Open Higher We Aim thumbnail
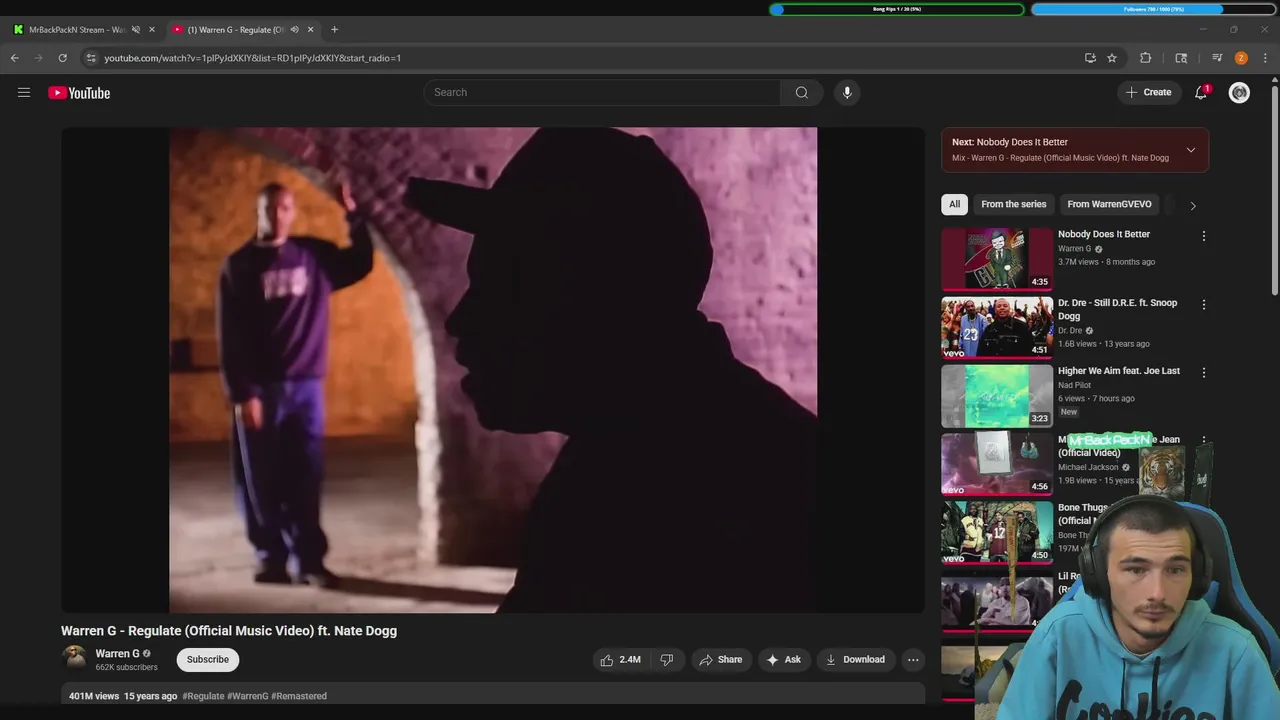The height and width of the screenshot is (720, 1280). pyautogui.click(x=997, y=396)
